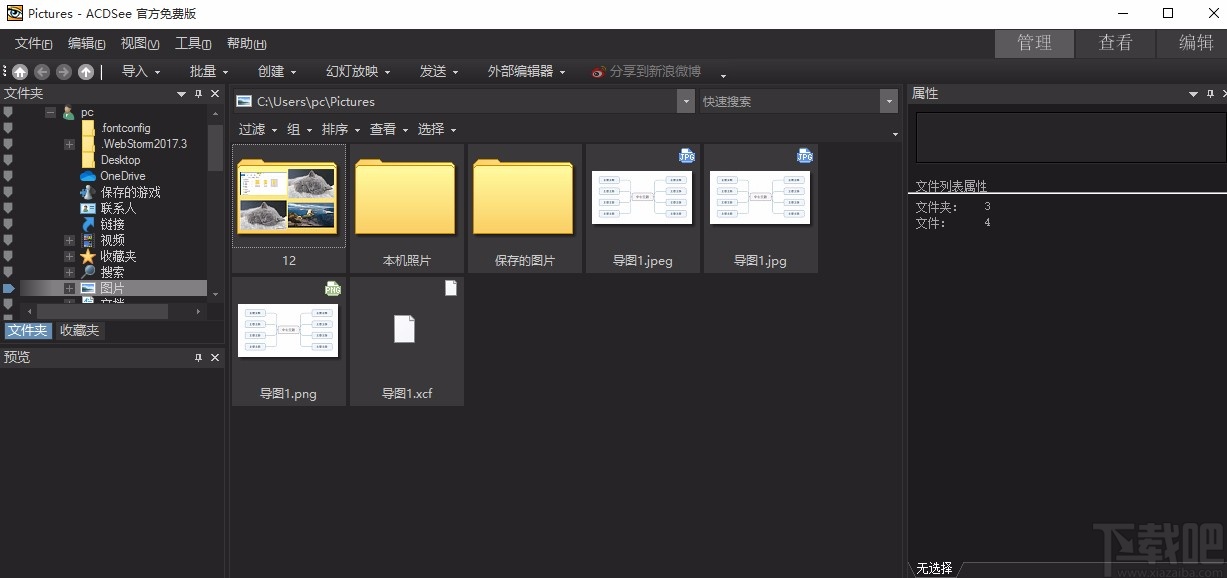Select the 导图1.png thumbnail
Screen dimensions: 1227x578
coord(288,330)
